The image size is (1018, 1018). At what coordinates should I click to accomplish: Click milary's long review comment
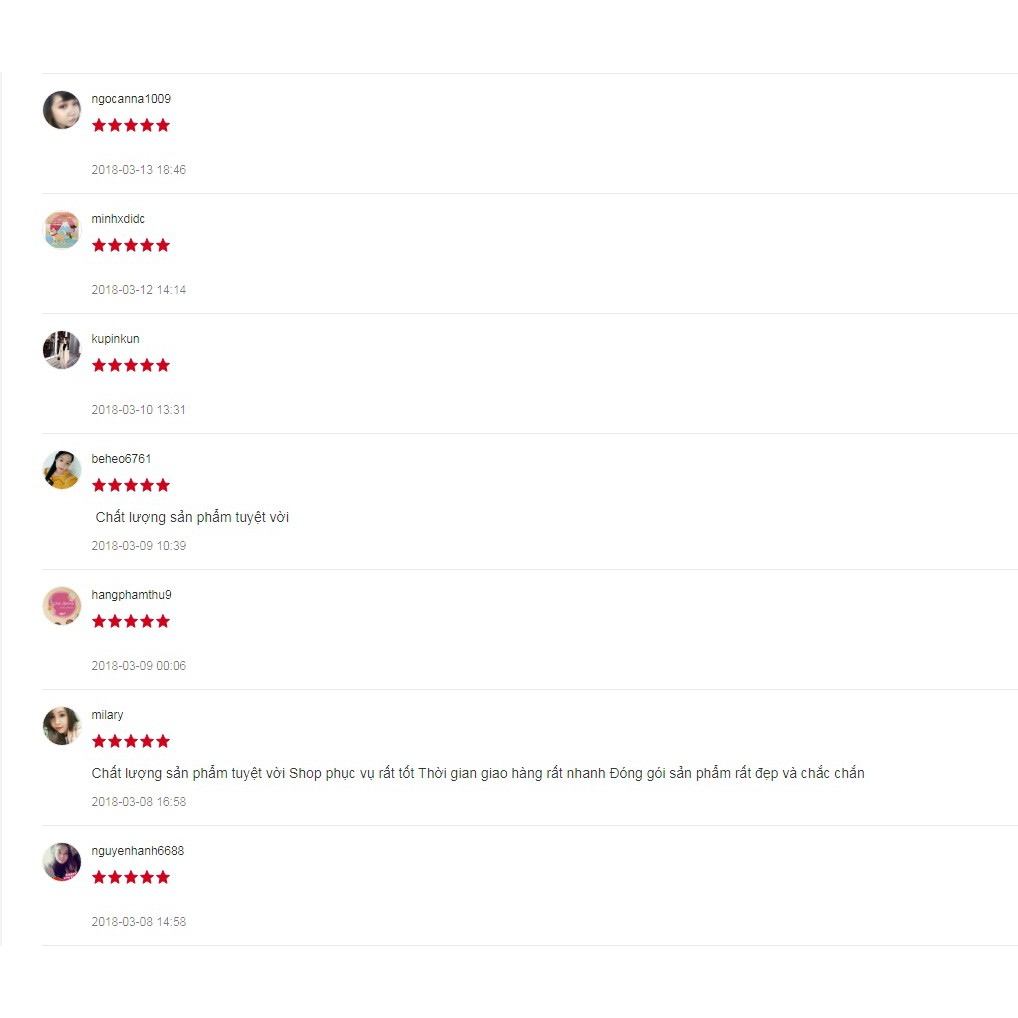(478, 773)
